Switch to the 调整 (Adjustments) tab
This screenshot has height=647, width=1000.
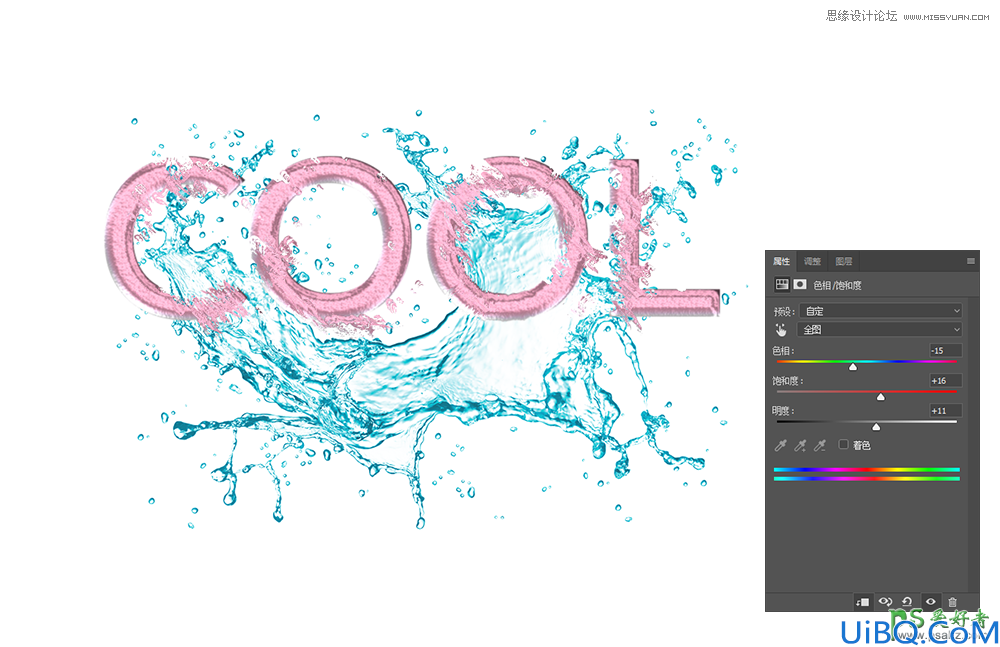coord(812,261)
